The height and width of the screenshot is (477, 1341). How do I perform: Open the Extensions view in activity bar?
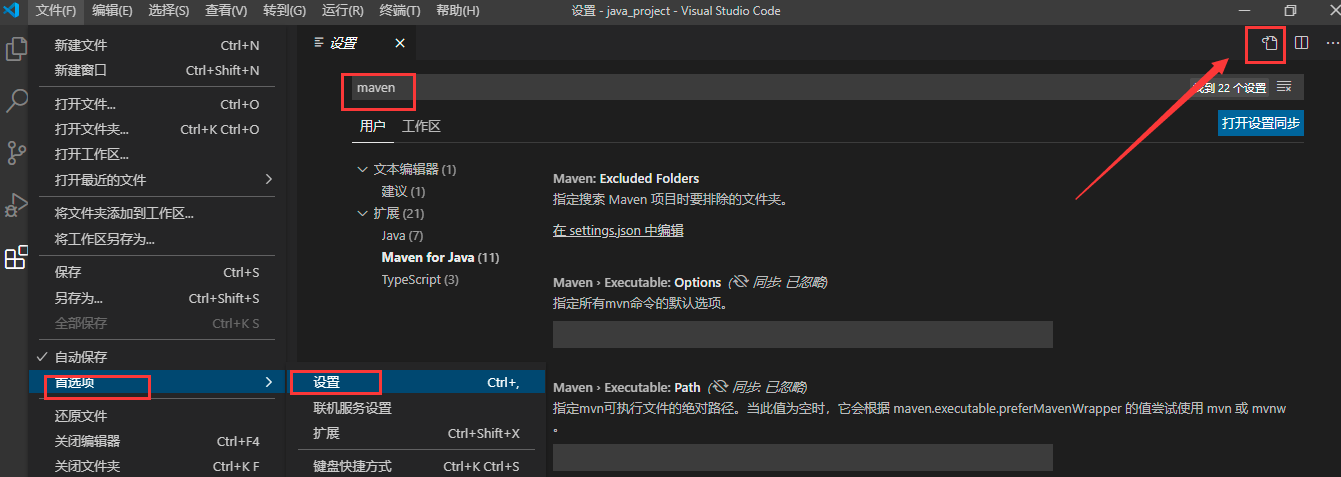pyautogui.click(x=16, y=257)
